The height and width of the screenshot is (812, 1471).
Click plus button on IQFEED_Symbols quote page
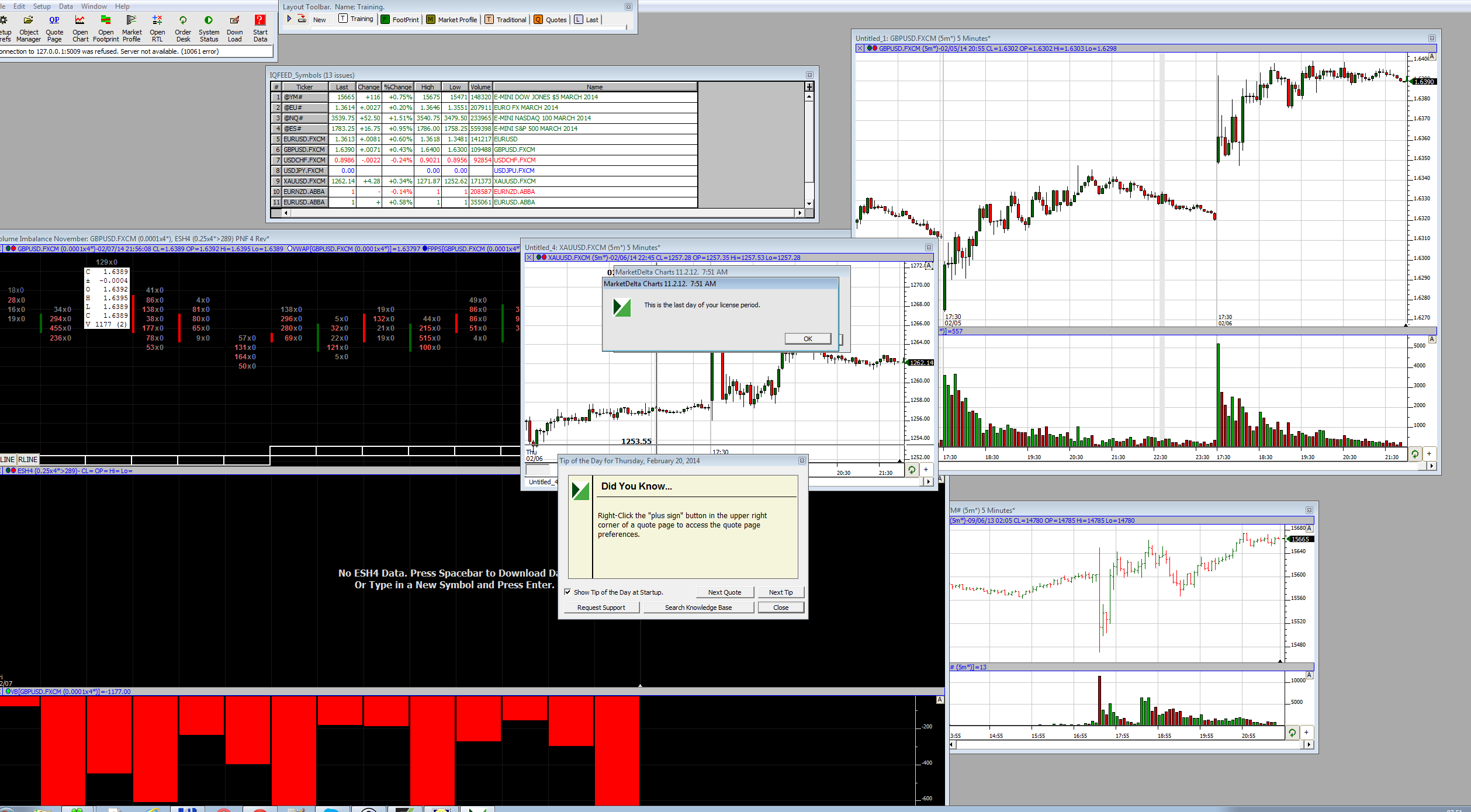(809, 86)
